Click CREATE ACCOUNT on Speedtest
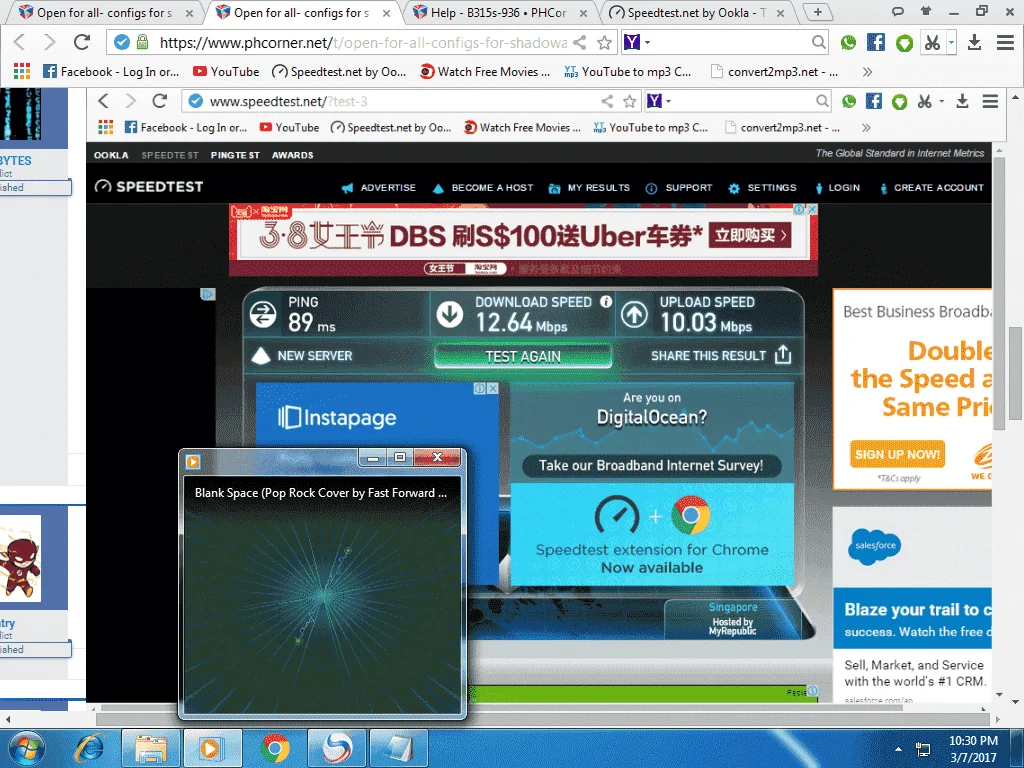This screenshot has width=1024, height=768. pos(931,187)
